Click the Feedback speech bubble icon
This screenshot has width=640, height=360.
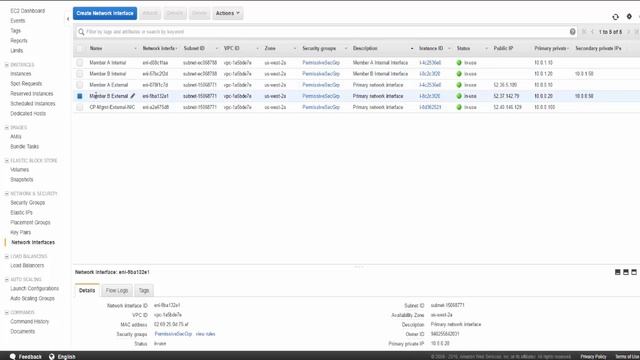pyautogui.click(x=13, y=356)
